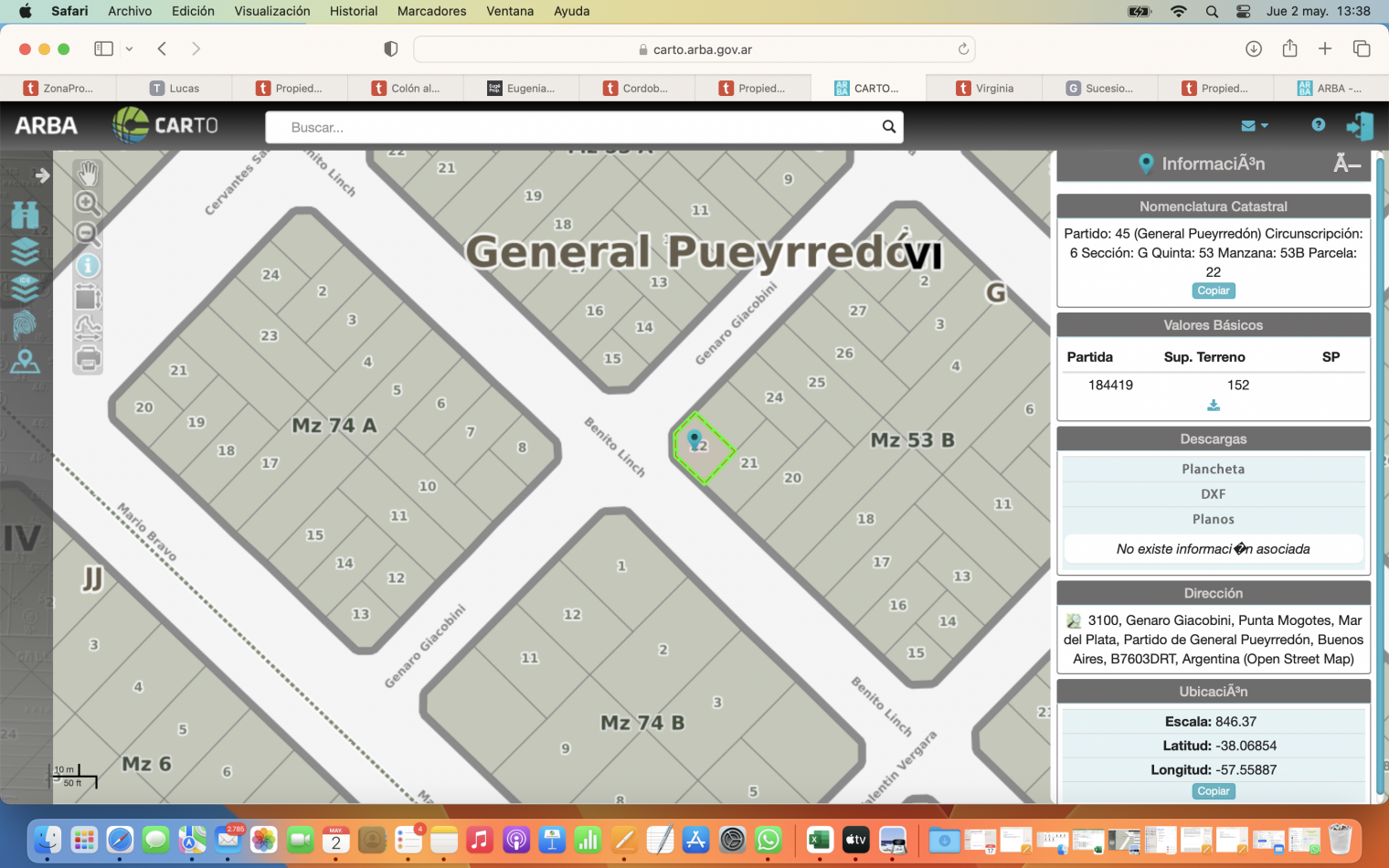
Task: Open the Planos download
Action: 1213,519
